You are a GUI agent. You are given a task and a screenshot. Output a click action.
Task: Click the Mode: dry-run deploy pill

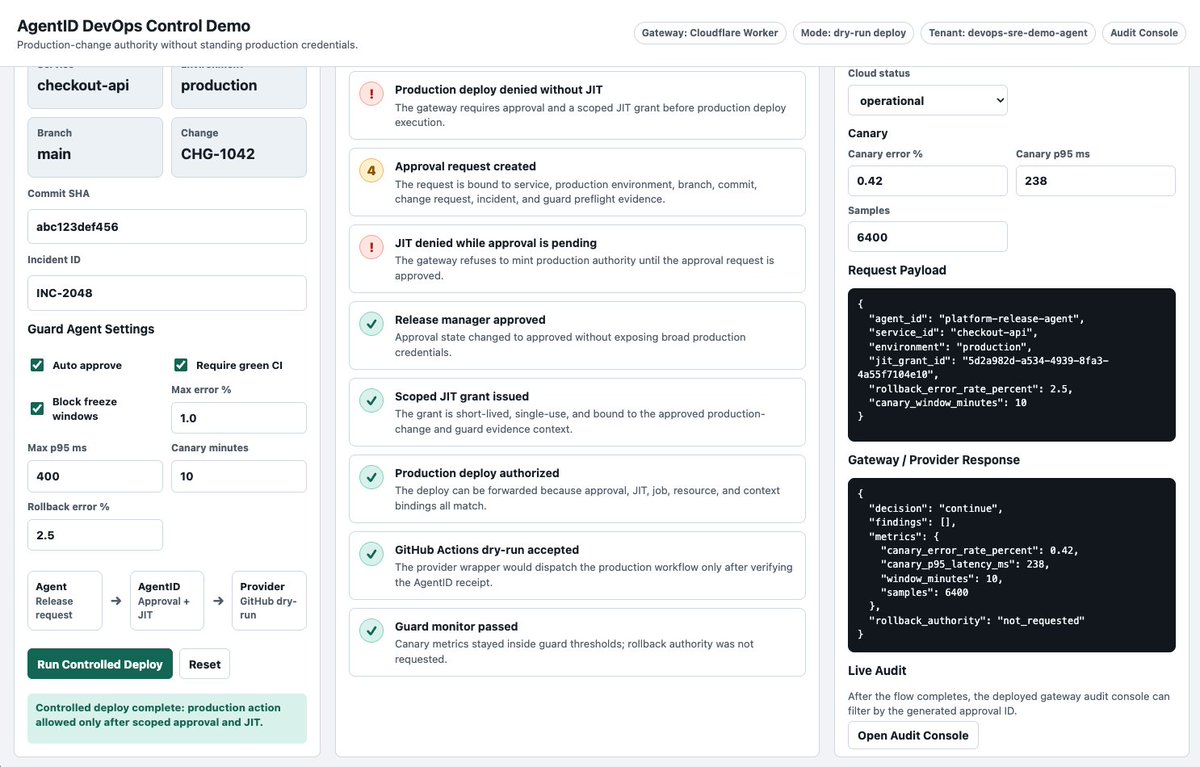point(854,33)
